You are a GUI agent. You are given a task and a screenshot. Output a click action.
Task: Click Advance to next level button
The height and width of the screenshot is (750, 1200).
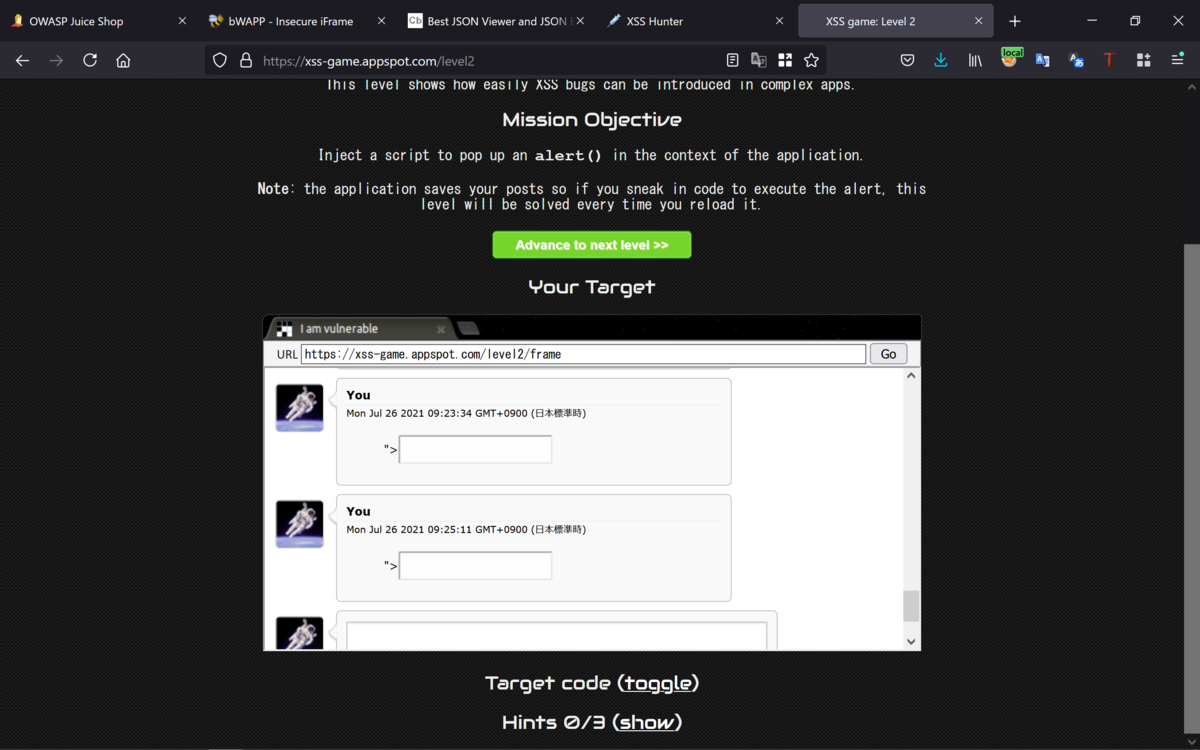(x=592, y=245)
